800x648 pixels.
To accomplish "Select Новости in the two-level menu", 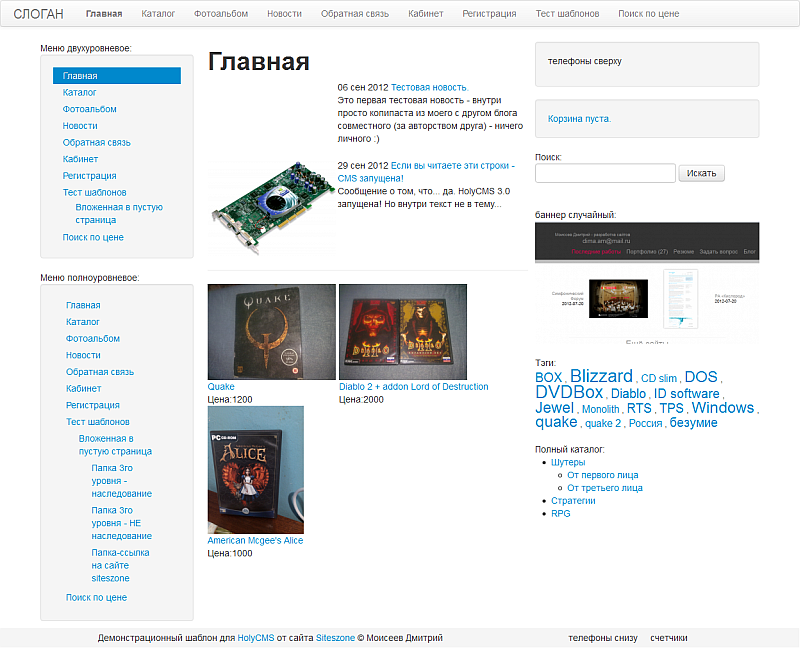I will point(80,126).
